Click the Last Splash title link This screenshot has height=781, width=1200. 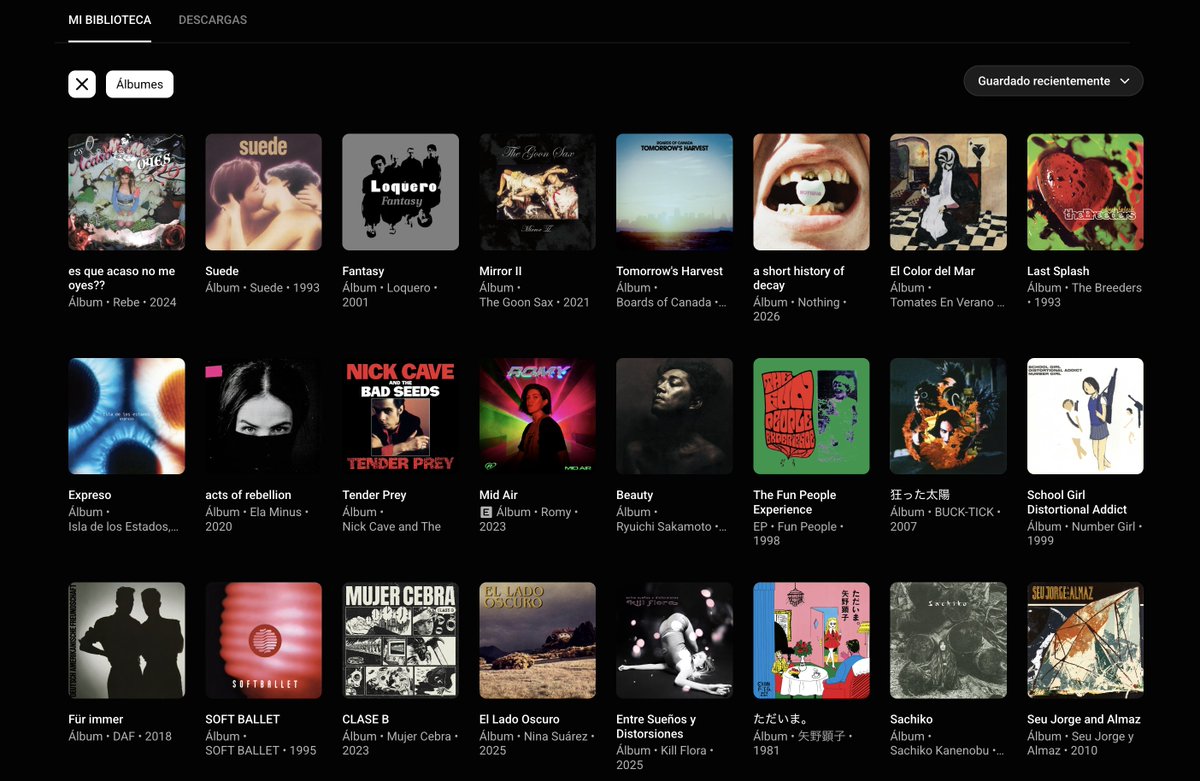tap(1058, 271)
